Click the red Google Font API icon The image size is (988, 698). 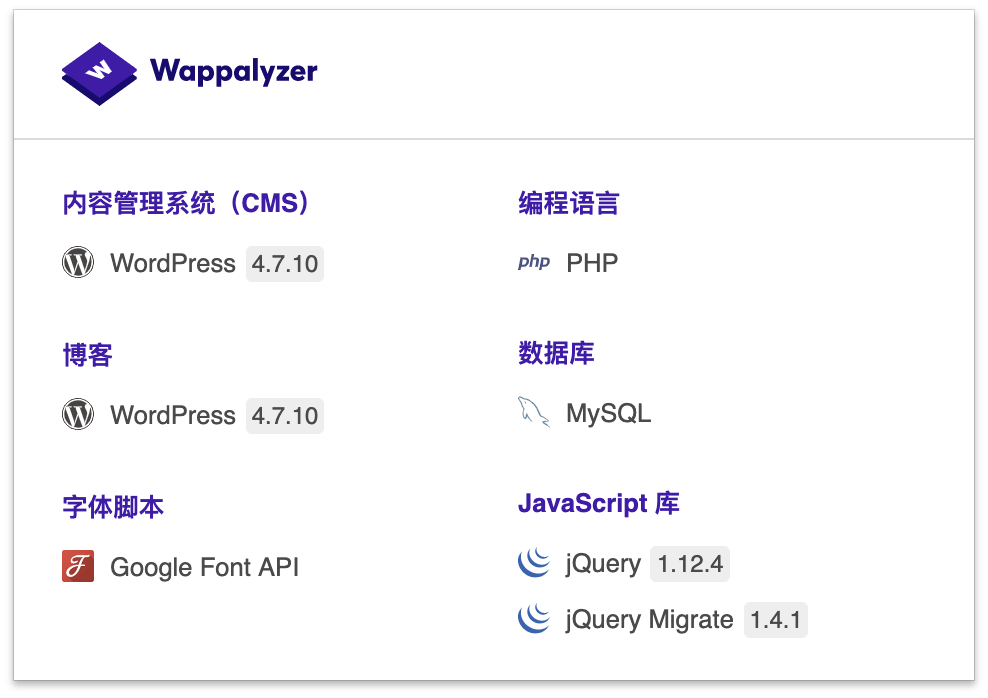click(78, 566)
